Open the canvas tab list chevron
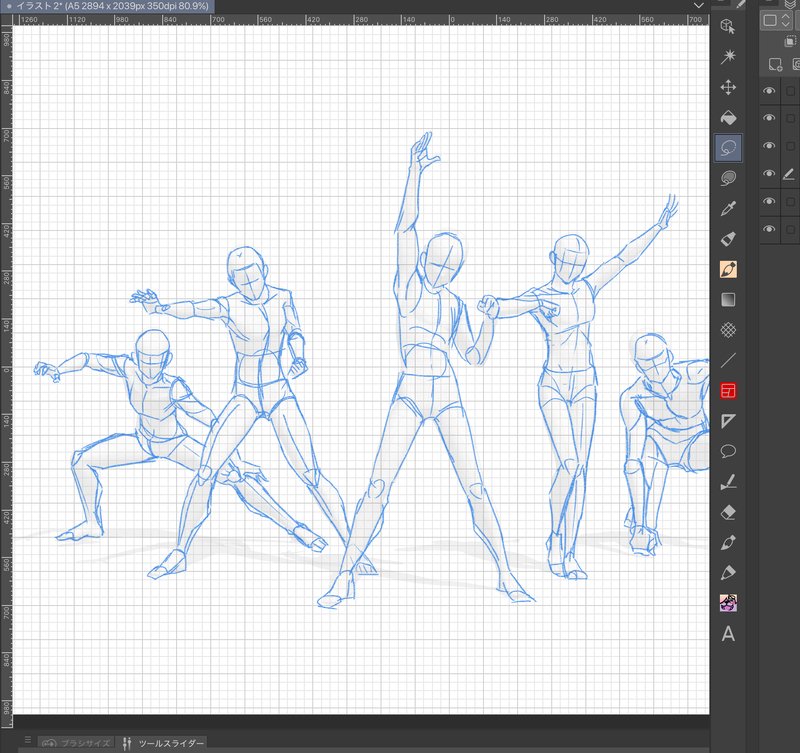The image size is (800, 753). (x=698, y=6)
